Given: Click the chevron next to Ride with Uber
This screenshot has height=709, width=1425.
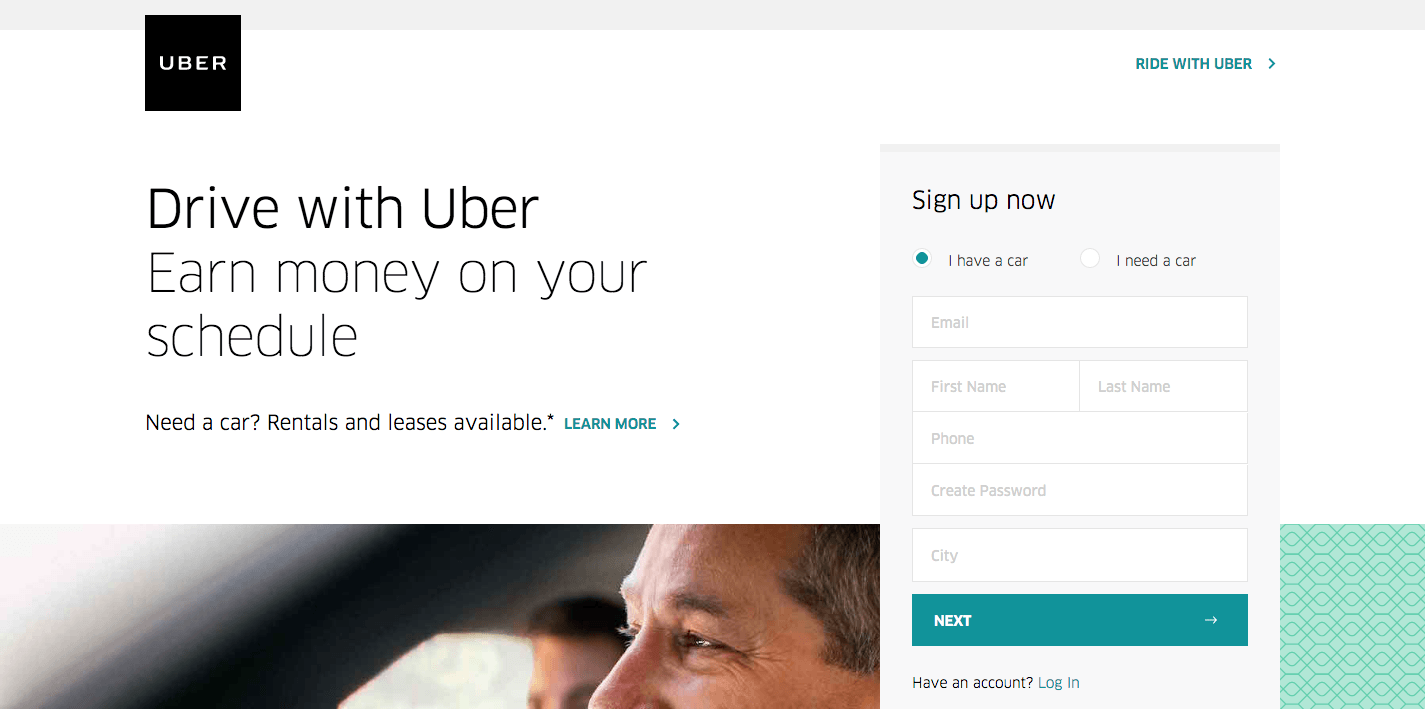Looking at the screenshot, I should 1272,64.
